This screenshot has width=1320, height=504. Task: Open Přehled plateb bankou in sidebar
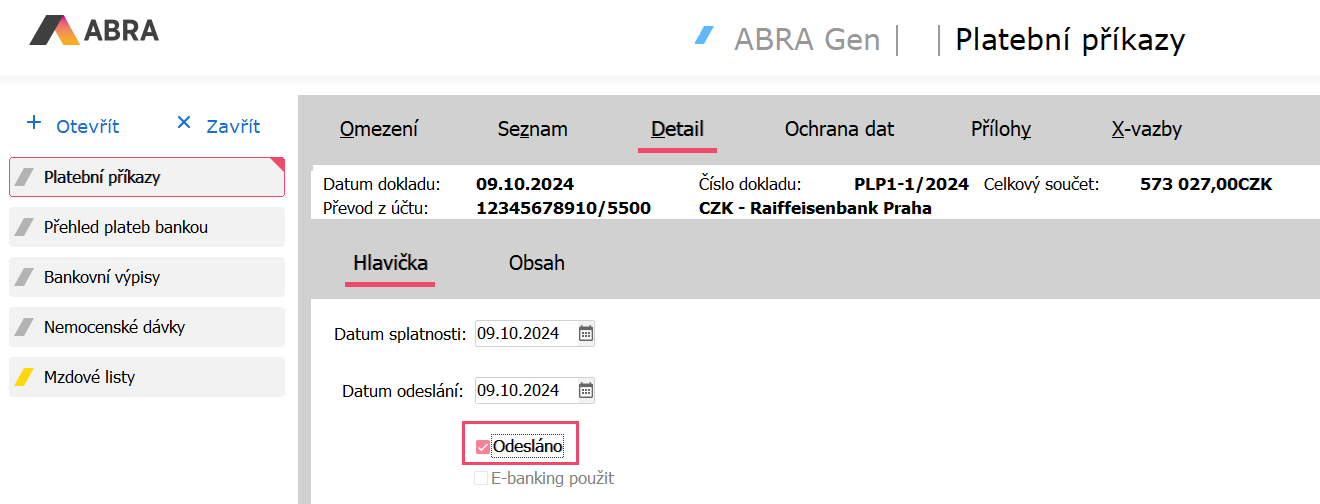coord(125,228)
